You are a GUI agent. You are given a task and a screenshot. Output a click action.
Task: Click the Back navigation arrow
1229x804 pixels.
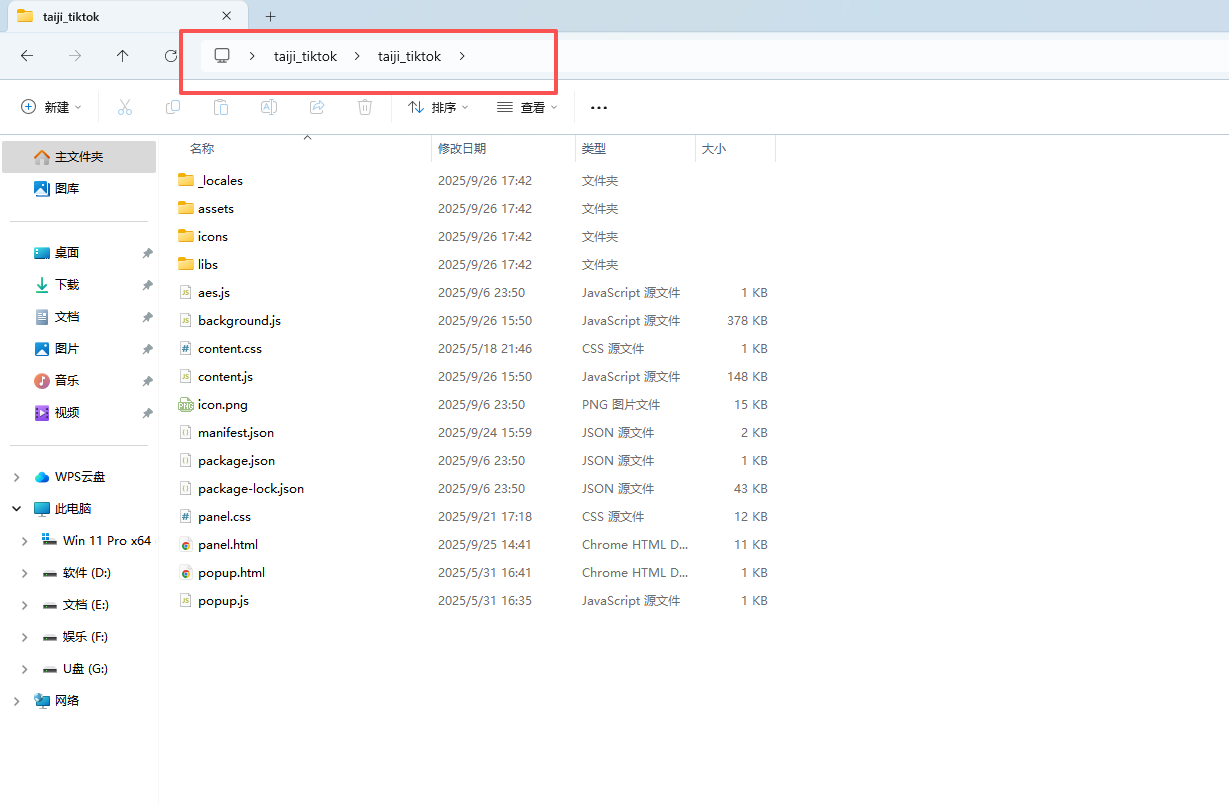tap(27, 56)
